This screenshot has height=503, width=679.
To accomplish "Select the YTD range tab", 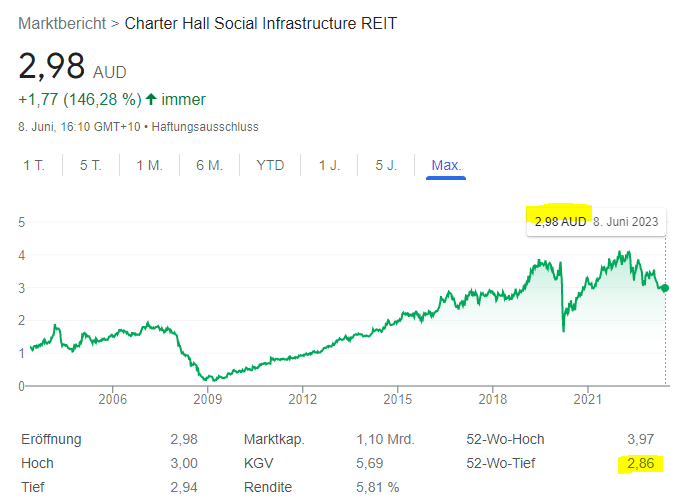I will click(270, 165).
